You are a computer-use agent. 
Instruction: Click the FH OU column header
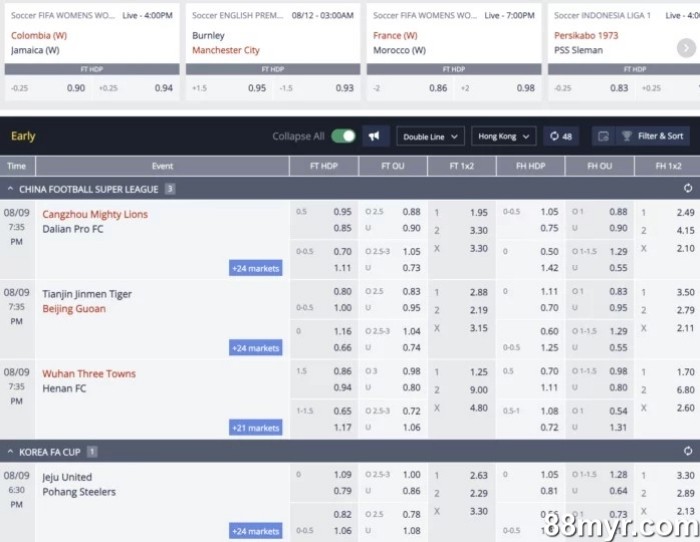point(600,166)
